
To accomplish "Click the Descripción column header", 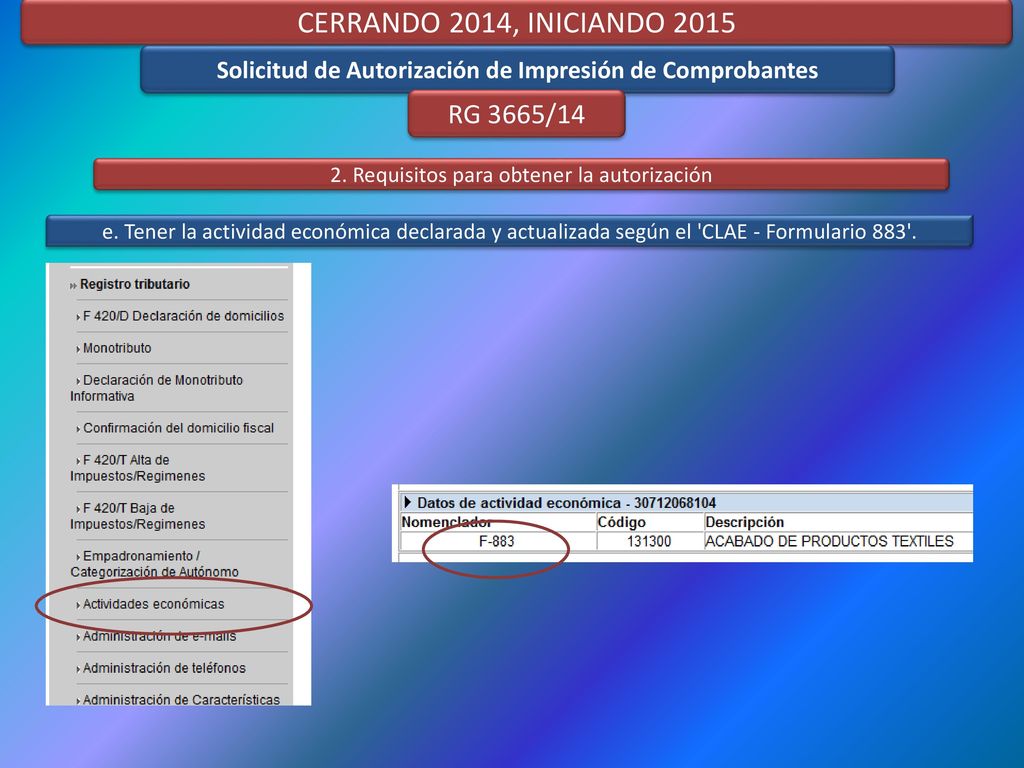I will coord(744,522).
